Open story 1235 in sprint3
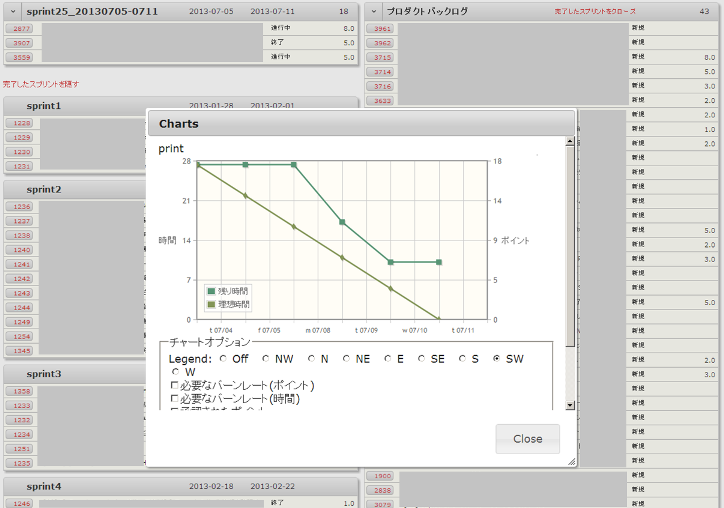This screenshot has width=724, height=508. (21, 463)
